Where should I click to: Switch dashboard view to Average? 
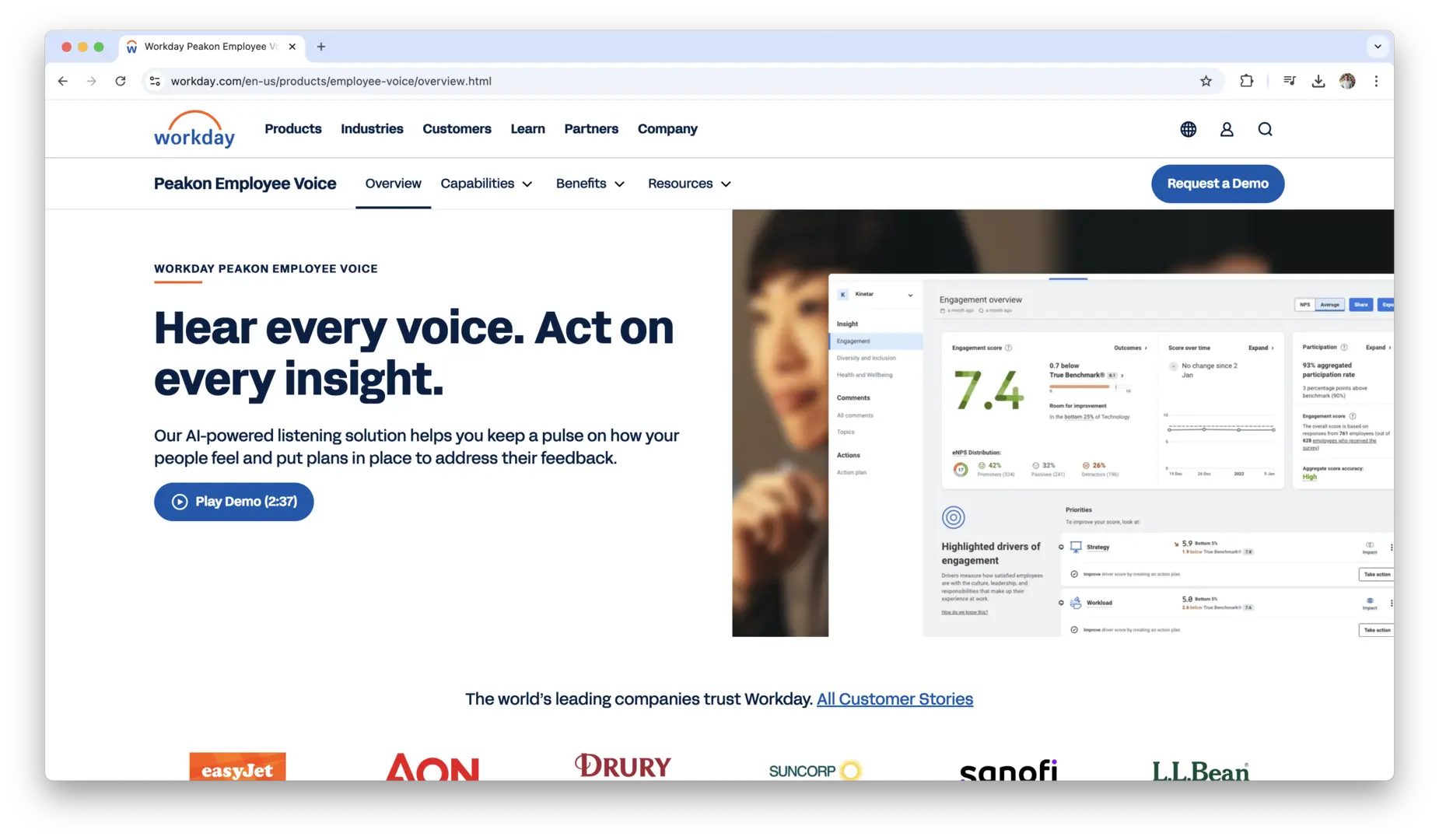(1330, 305)
